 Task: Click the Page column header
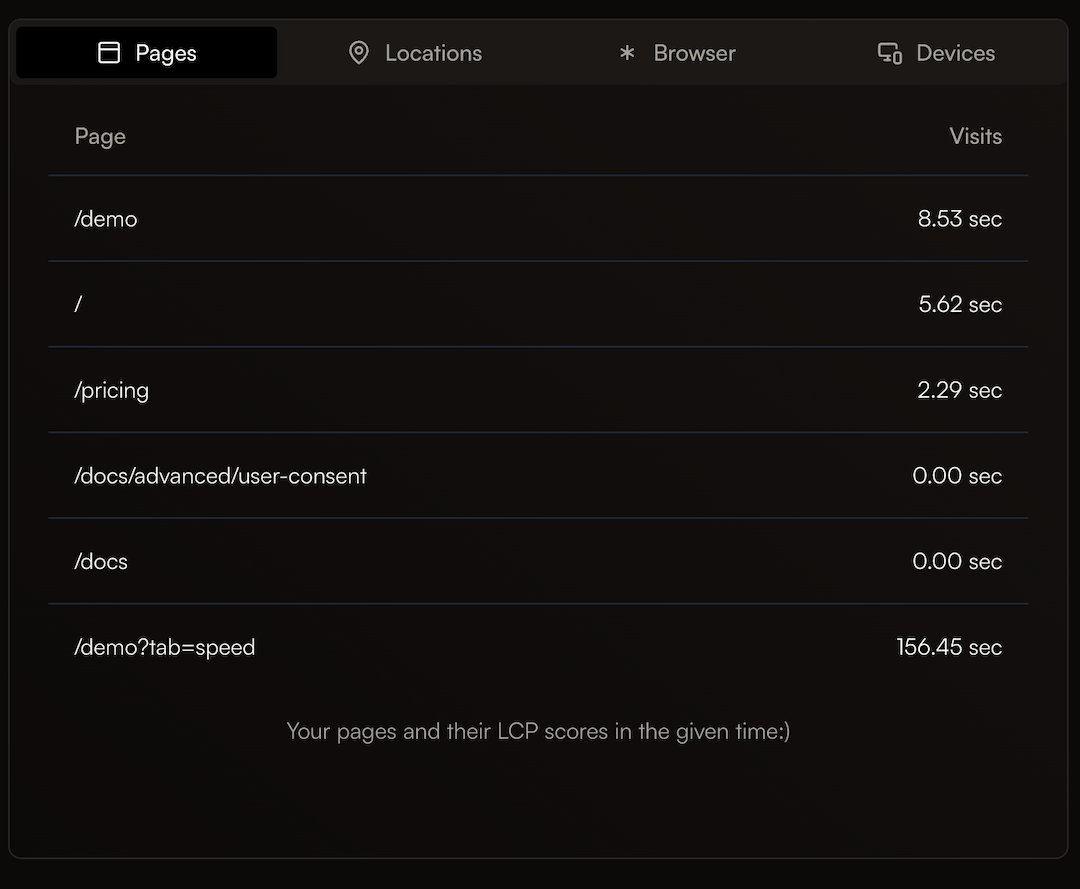click(100, 136)
